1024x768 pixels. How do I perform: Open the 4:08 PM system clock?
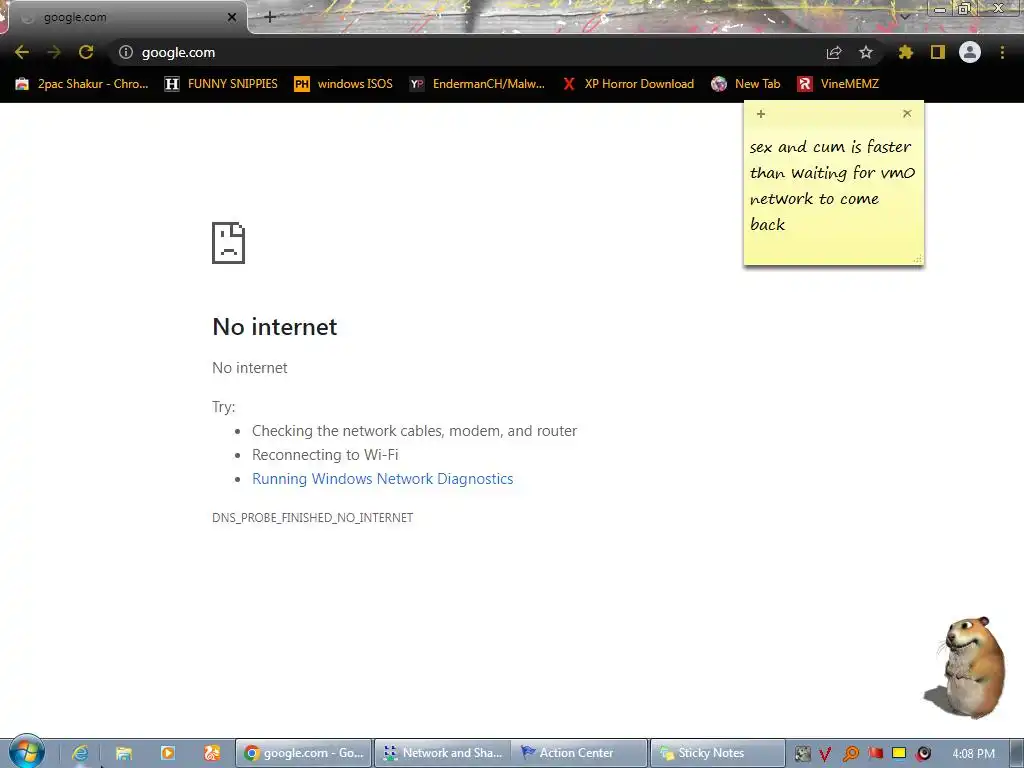(973, 754)
